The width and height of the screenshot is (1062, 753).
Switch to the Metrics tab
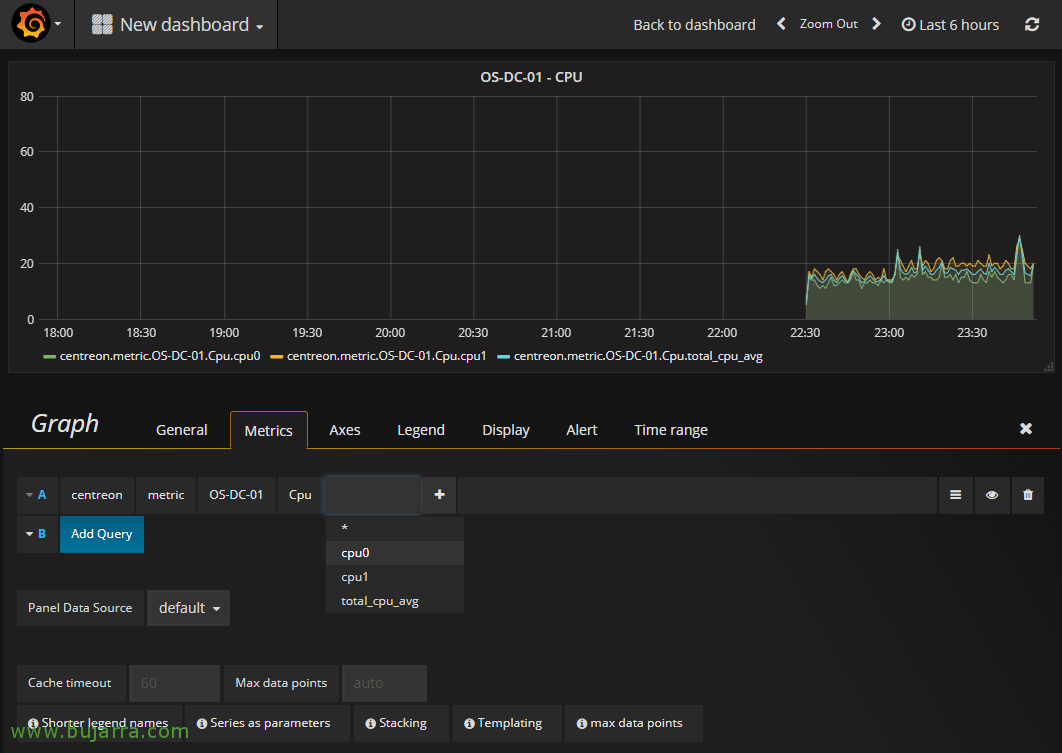268,430
